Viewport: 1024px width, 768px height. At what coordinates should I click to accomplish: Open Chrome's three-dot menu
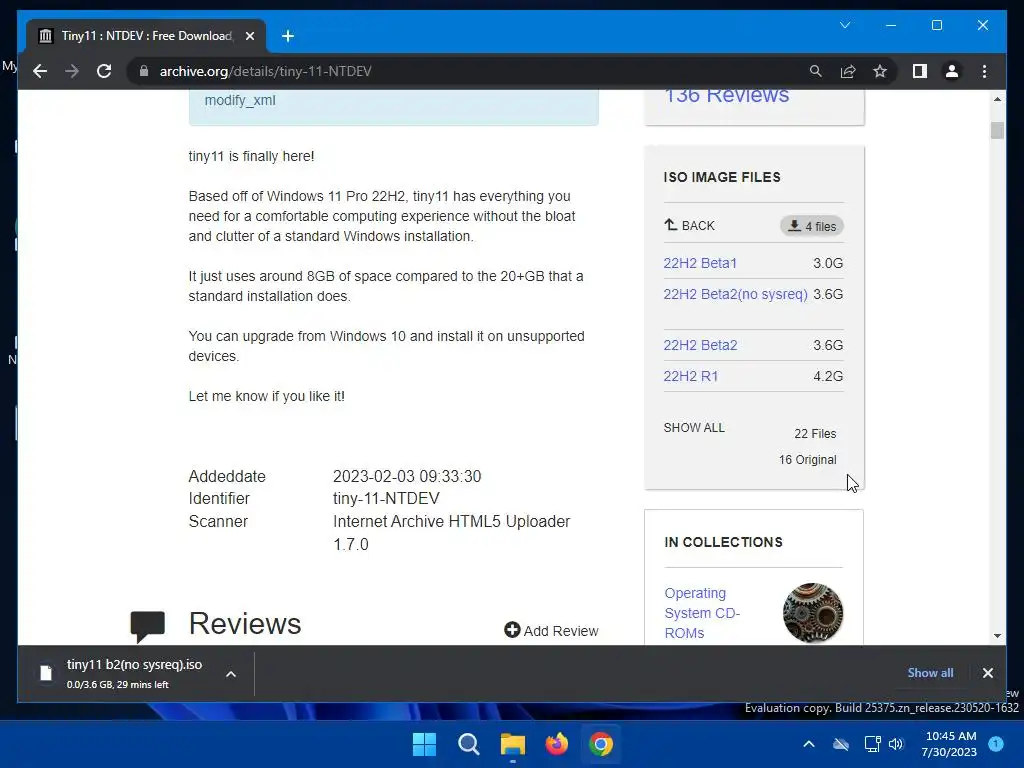point(984,71)
